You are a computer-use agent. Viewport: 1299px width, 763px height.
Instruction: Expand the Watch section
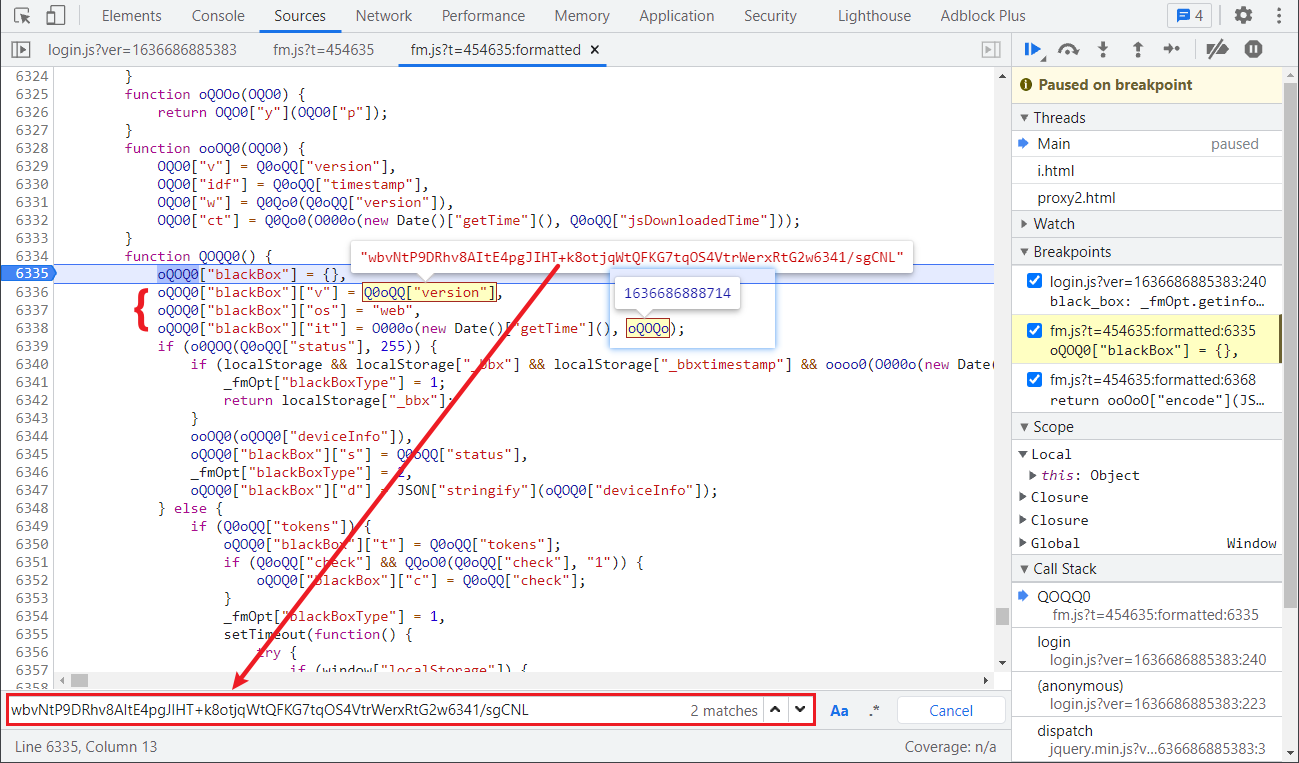coord(1147,224)
